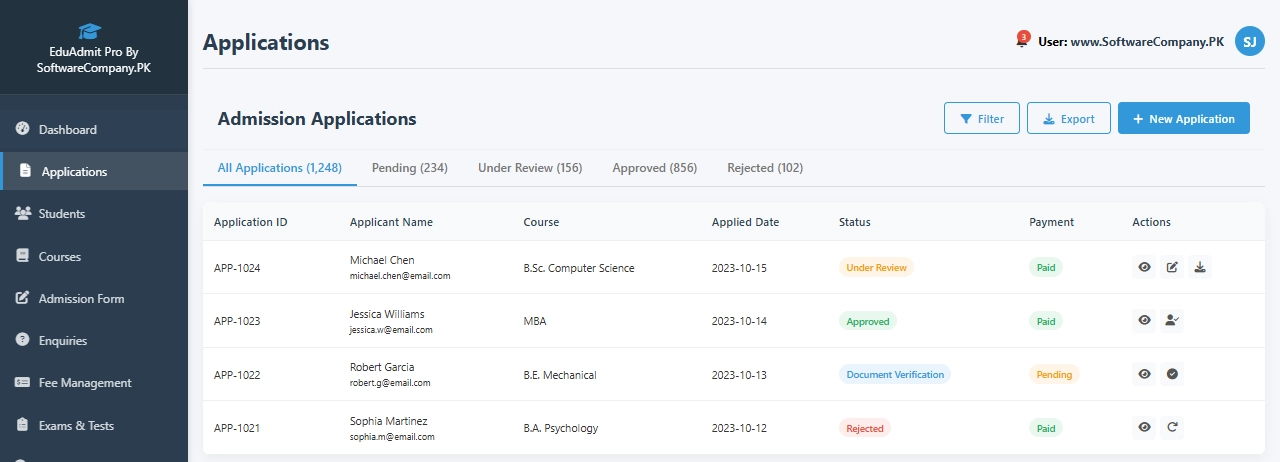Click applicant name Robert Garcia
The width and height of the screenshot is (1280, 462).
382,367
